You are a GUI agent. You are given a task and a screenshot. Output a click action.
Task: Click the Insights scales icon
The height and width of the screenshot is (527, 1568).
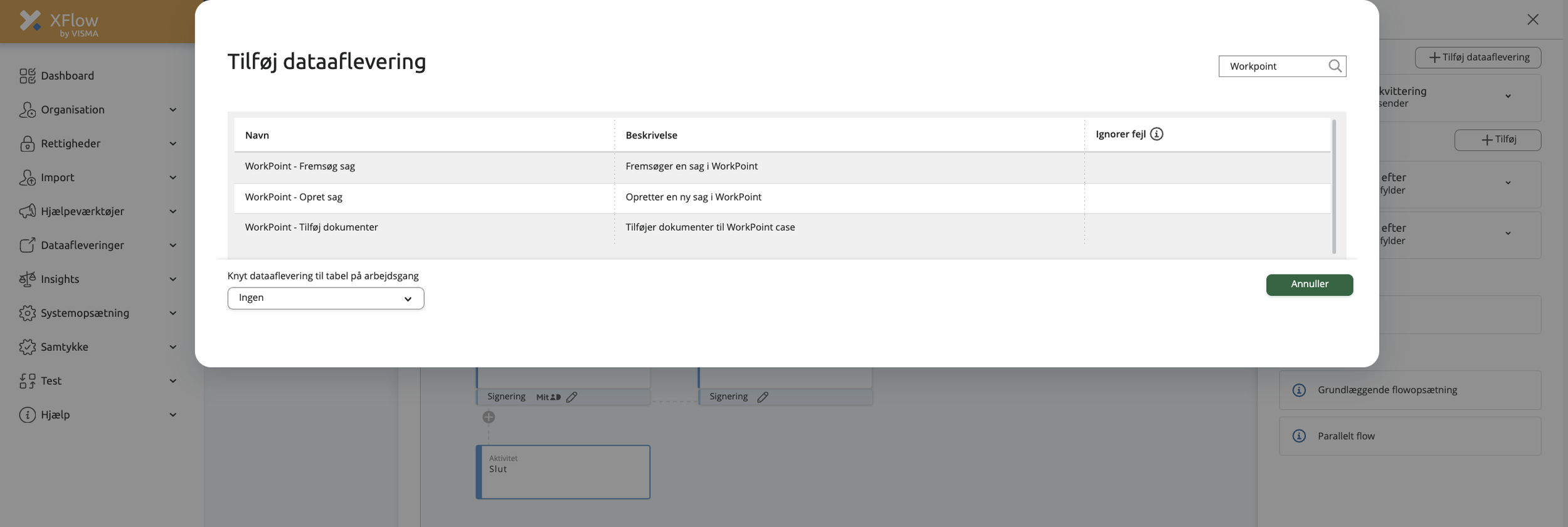pyautogui.click(x=27, y=279)
